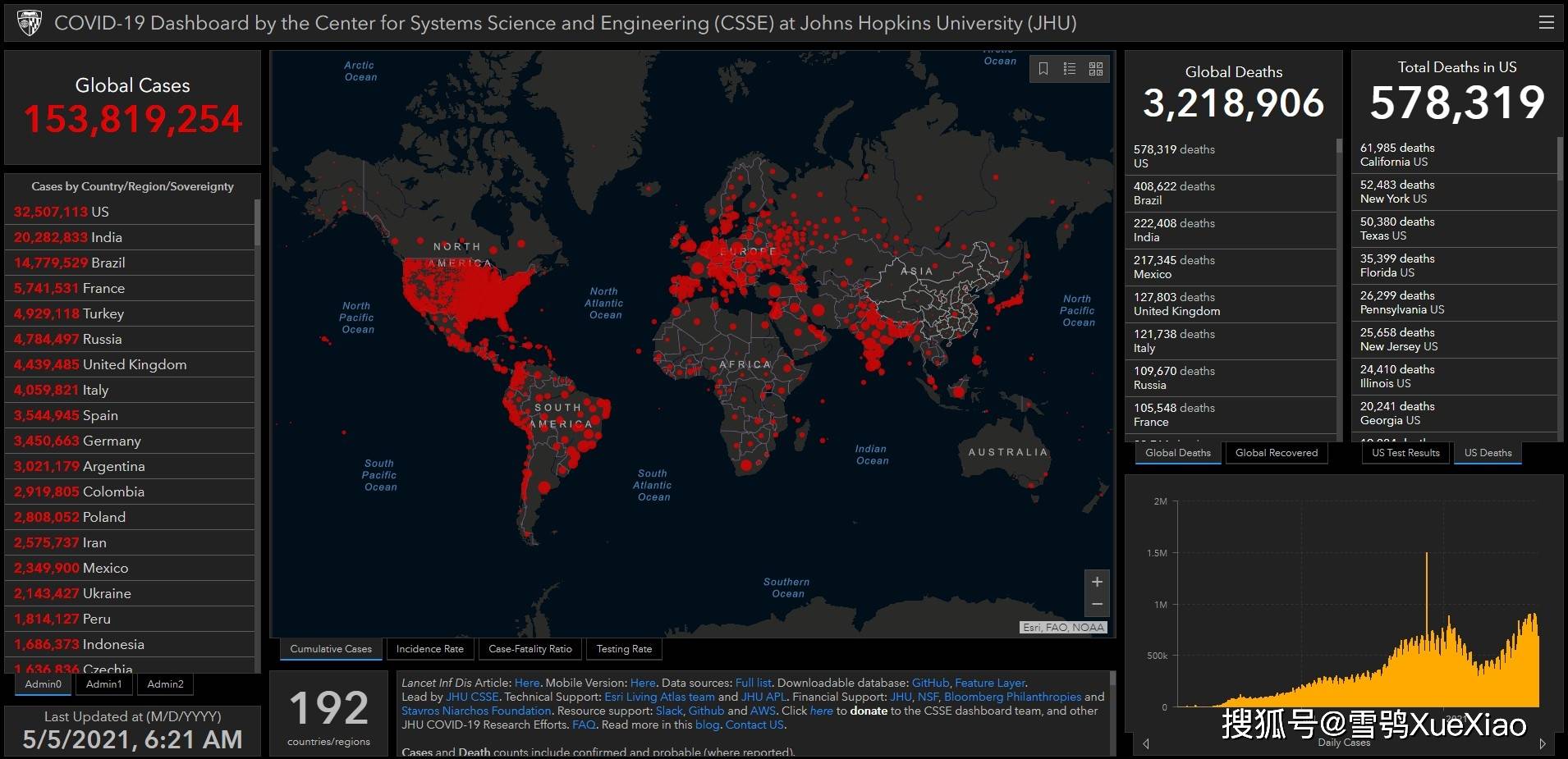
Task: Select Argentina row in cases list
Action: click(130, 466)
